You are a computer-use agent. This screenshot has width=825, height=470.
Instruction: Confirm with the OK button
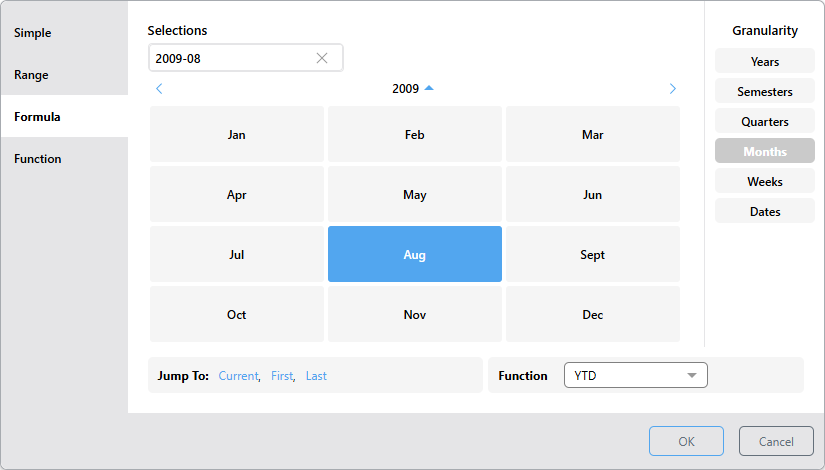click(686, 442)
